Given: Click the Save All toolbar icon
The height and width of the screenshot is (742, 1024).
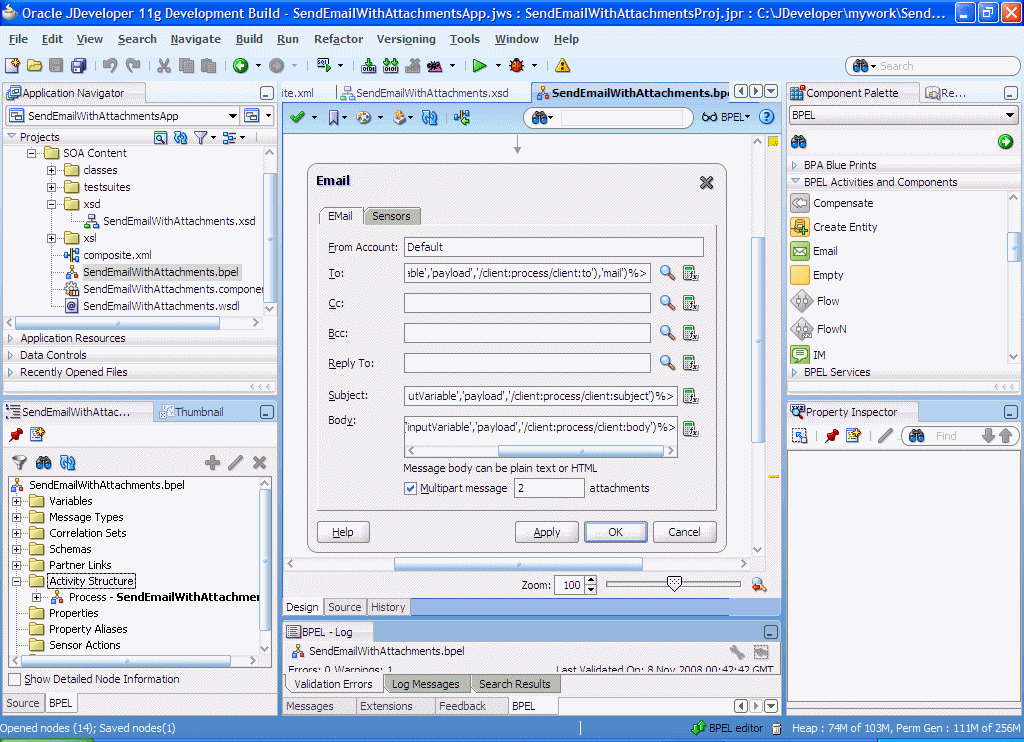Looking at the screenshot, I should [78, 65].
